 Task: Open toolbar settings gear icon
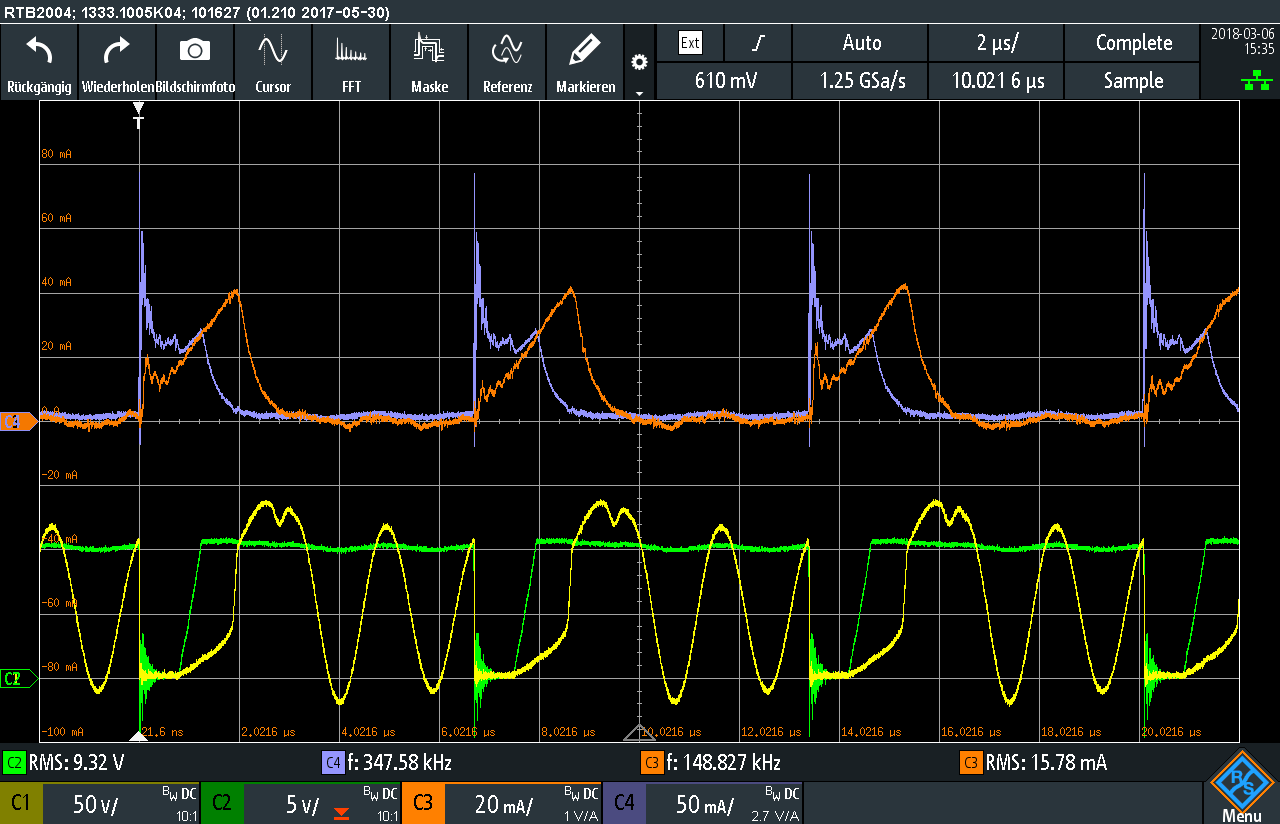[639, 62]
